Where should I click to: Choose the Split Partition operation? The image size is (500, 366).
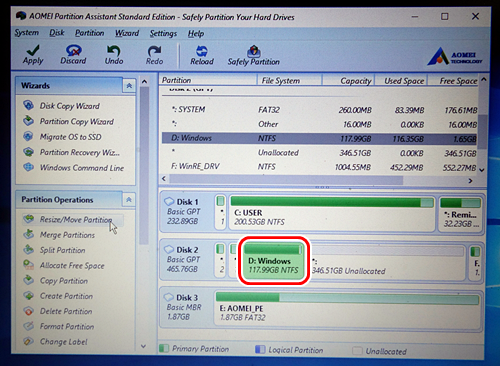[x=54, y=250]
